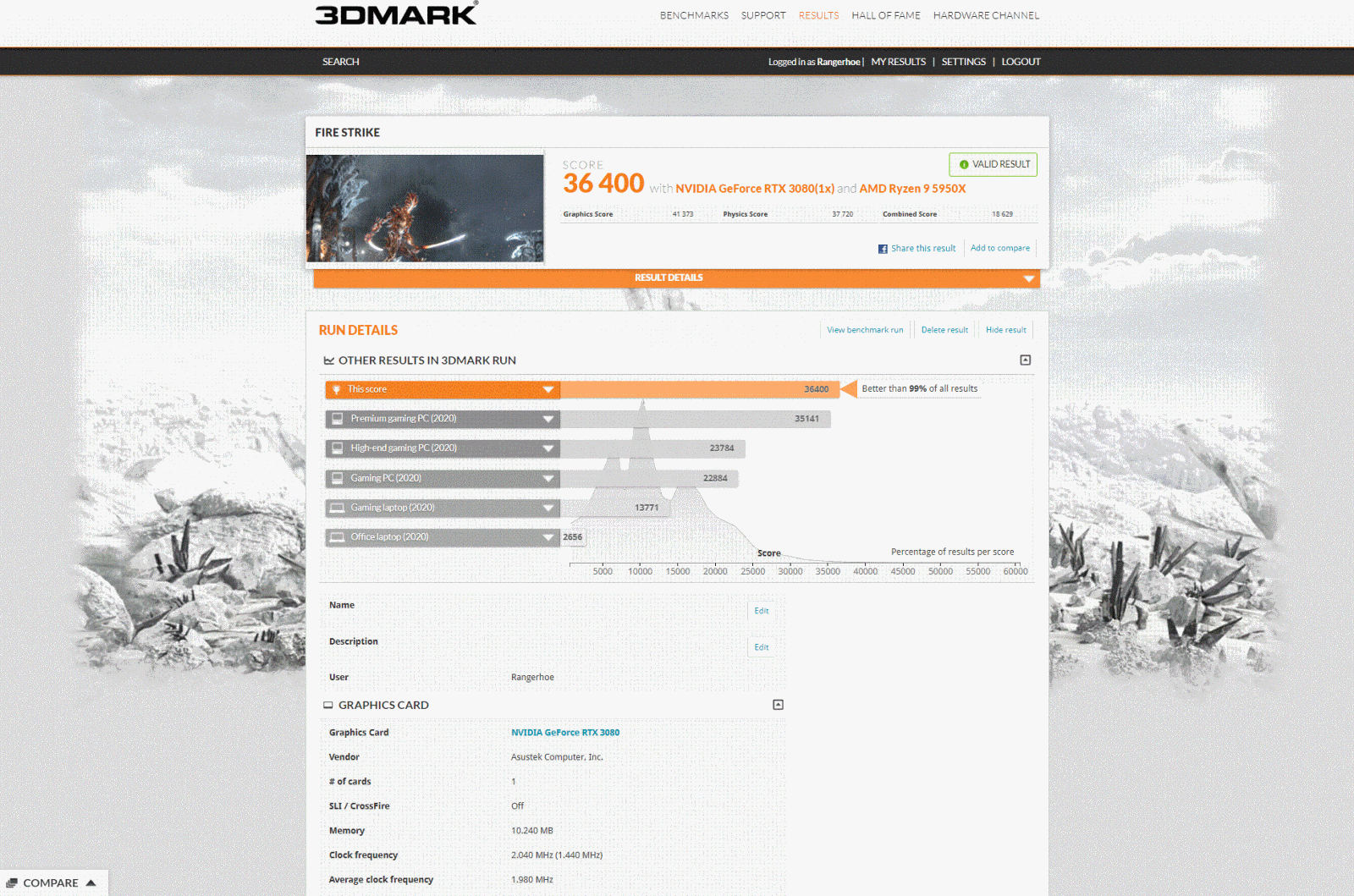Click the trophy icon on This score
Viewport: 1354px width, 896px height.
[337, 389]
